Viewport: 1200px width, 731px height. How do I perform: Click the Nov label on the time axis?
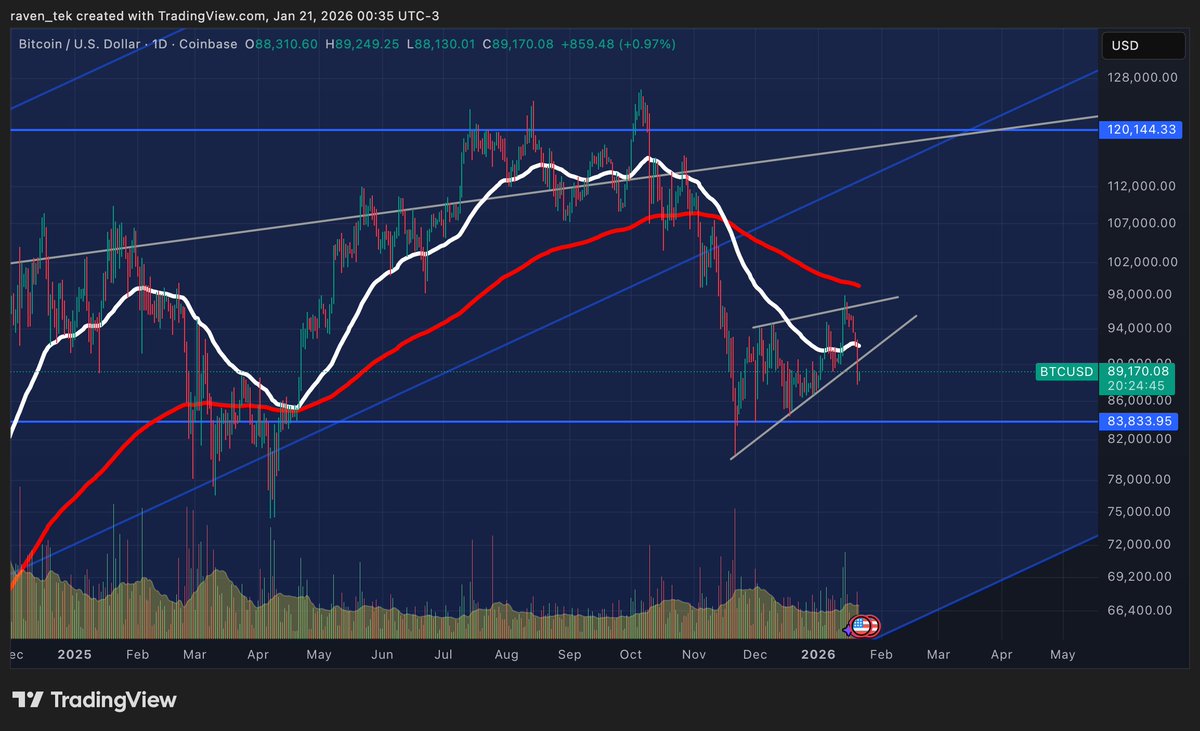pyautogui.click(x=693, y=655)
